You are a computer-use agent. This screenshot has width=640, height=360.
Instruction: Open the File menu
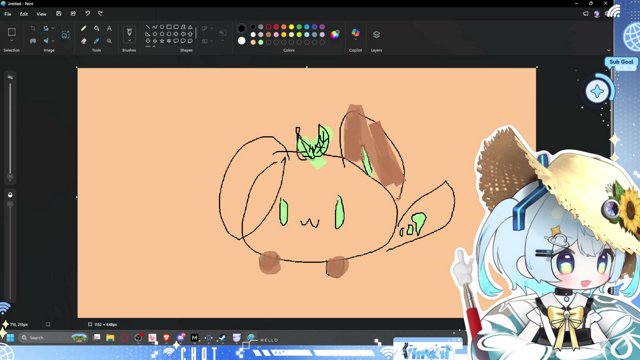[8, 14]
